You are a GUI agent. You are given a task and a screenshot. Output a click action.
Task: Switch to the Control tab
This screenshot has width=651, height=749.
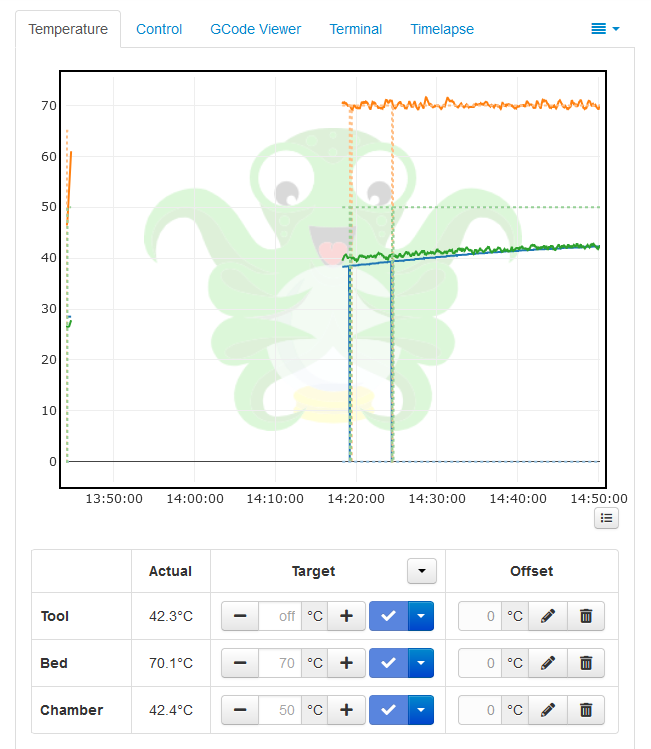click(x=159, y=29)
